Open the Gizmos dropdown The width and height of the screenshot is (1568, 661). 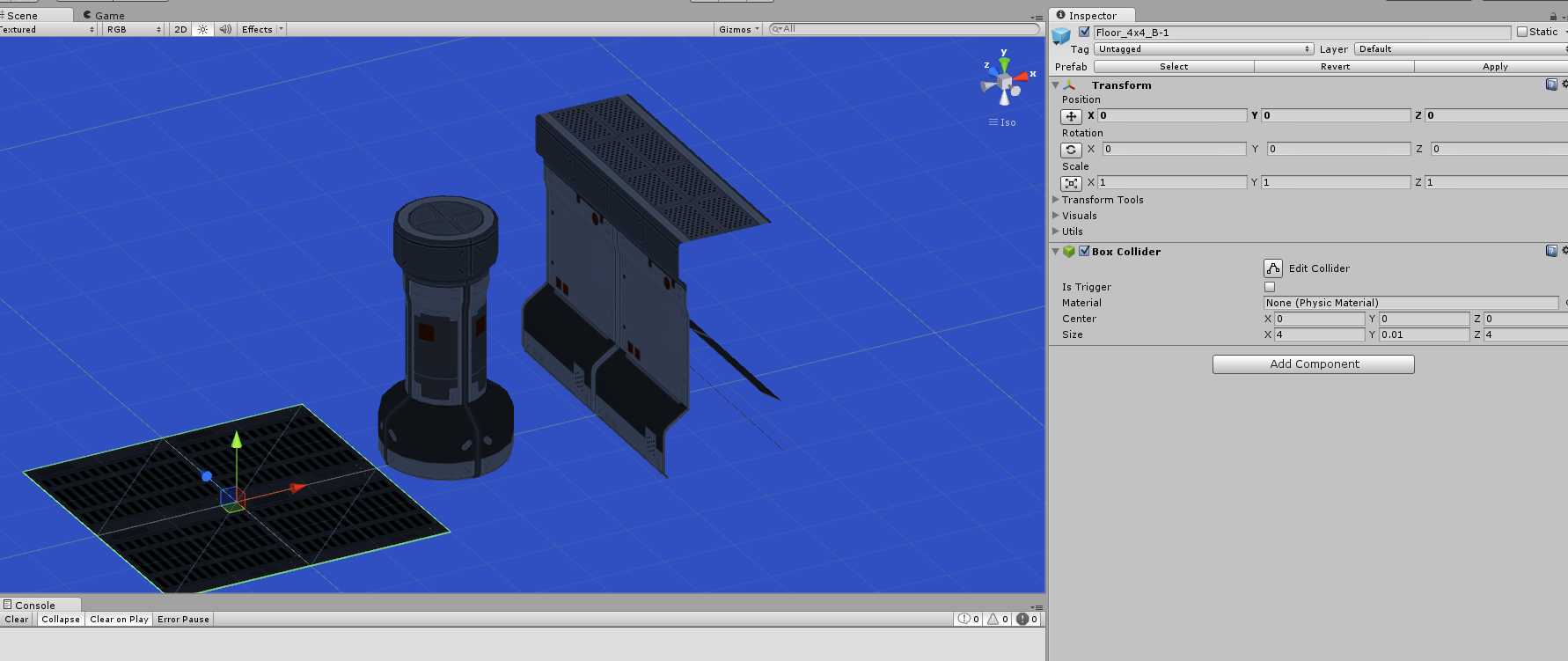click(738, 29)
